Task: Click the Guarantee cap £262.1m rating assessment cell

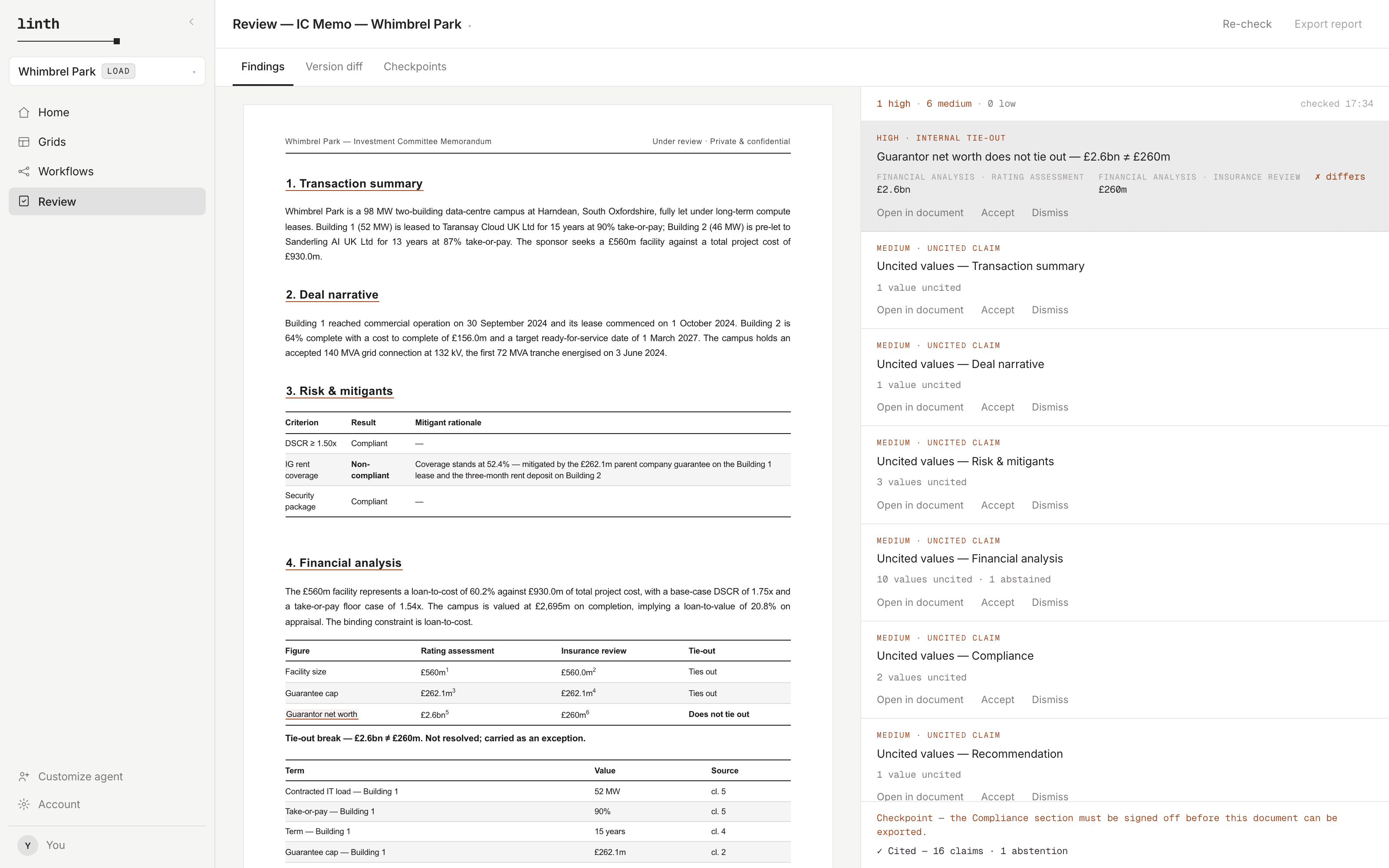Action: click(438, 693)
